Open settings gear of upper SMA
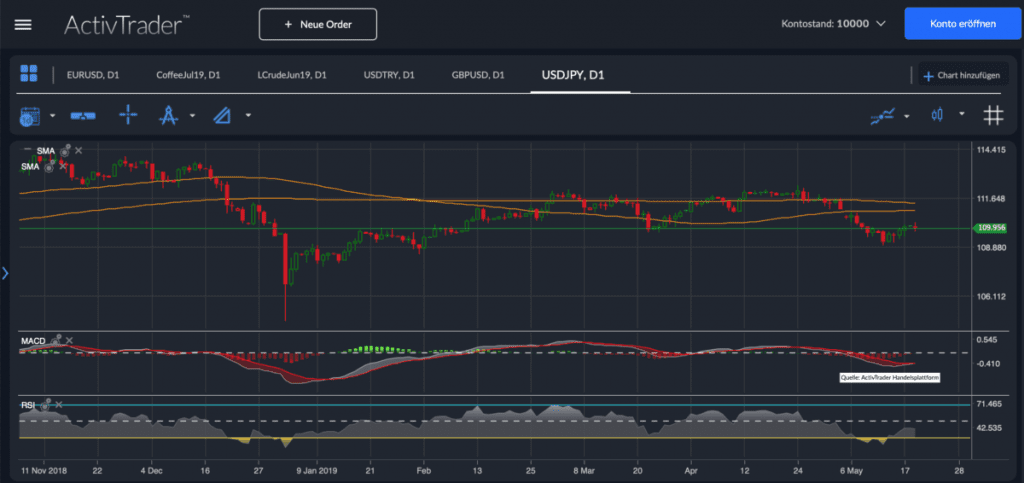This screenshot has width=1024, height=483. (65, 151)
